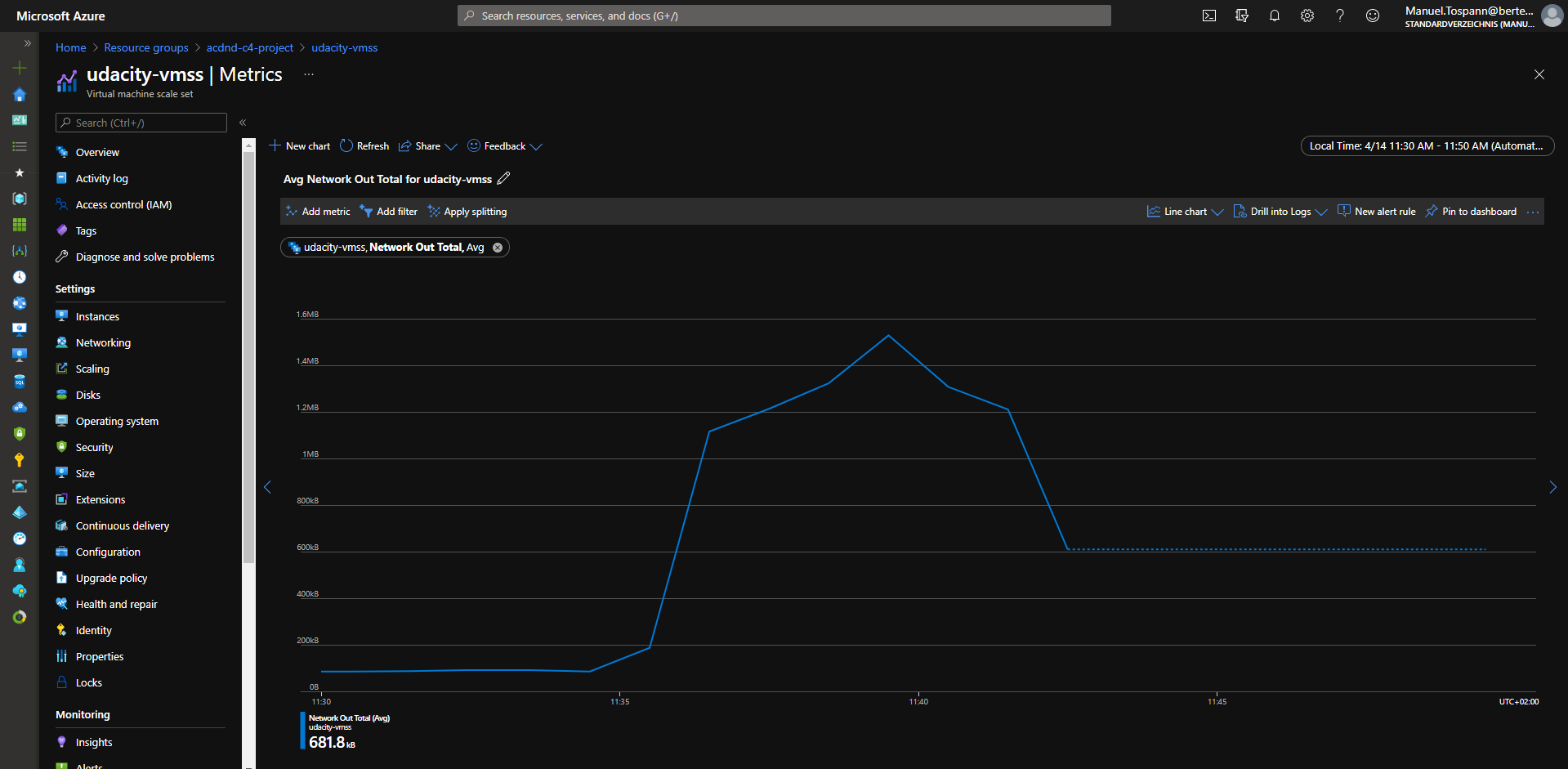1568x769 pixels.
Task: Shift chart time range forward
Action: coord(1552,487)
